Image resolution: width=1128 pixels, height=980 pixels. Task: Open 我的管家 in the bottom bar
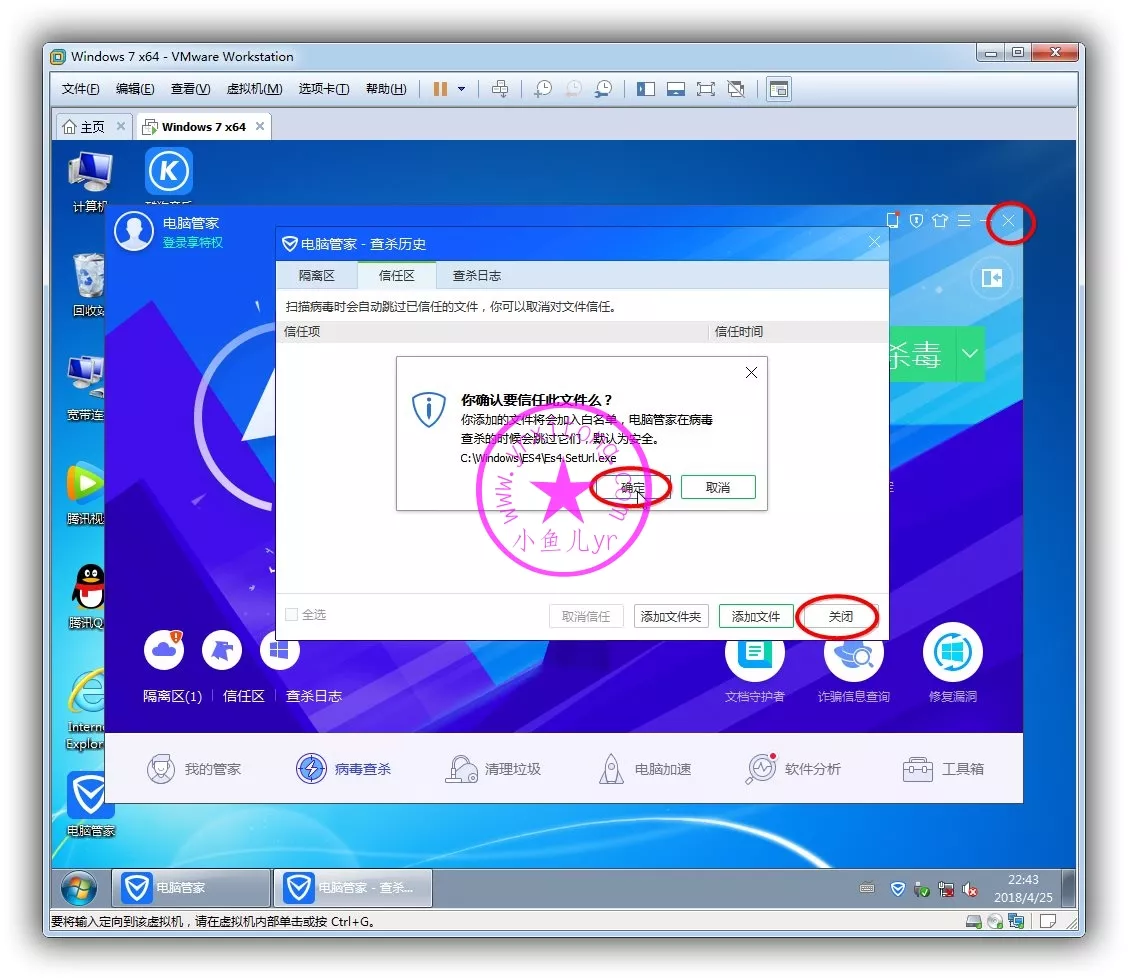[x=195, y=769]
